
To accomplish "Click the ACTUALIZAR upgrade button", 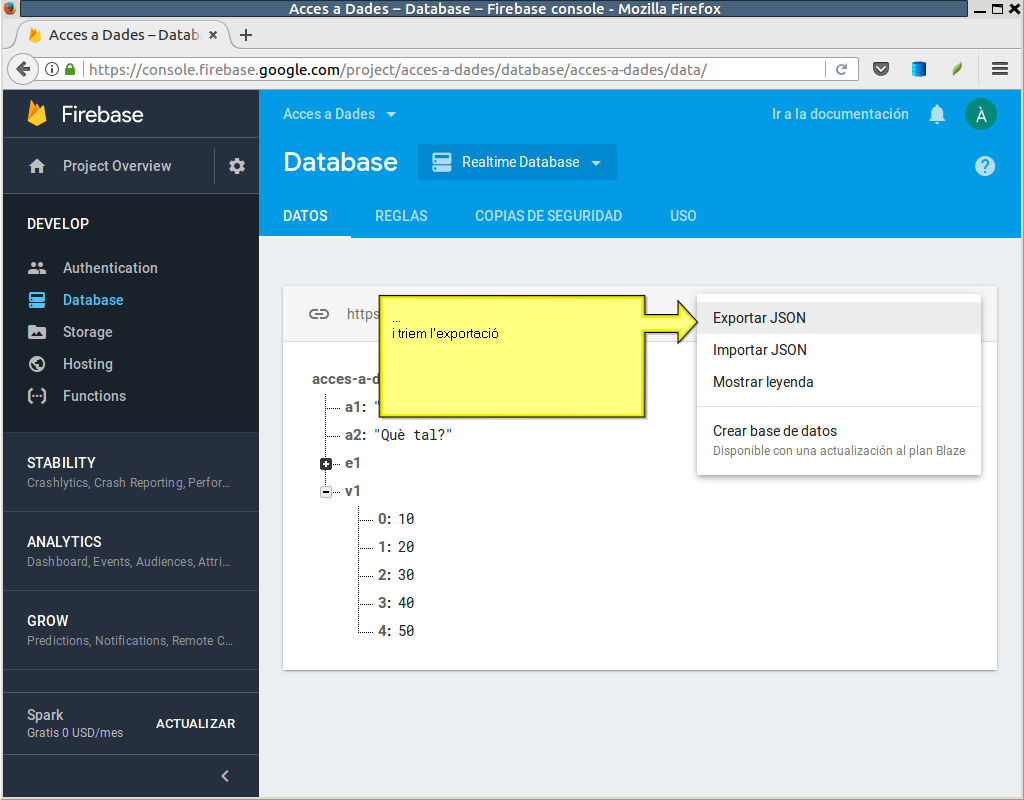I will point(195,724).
